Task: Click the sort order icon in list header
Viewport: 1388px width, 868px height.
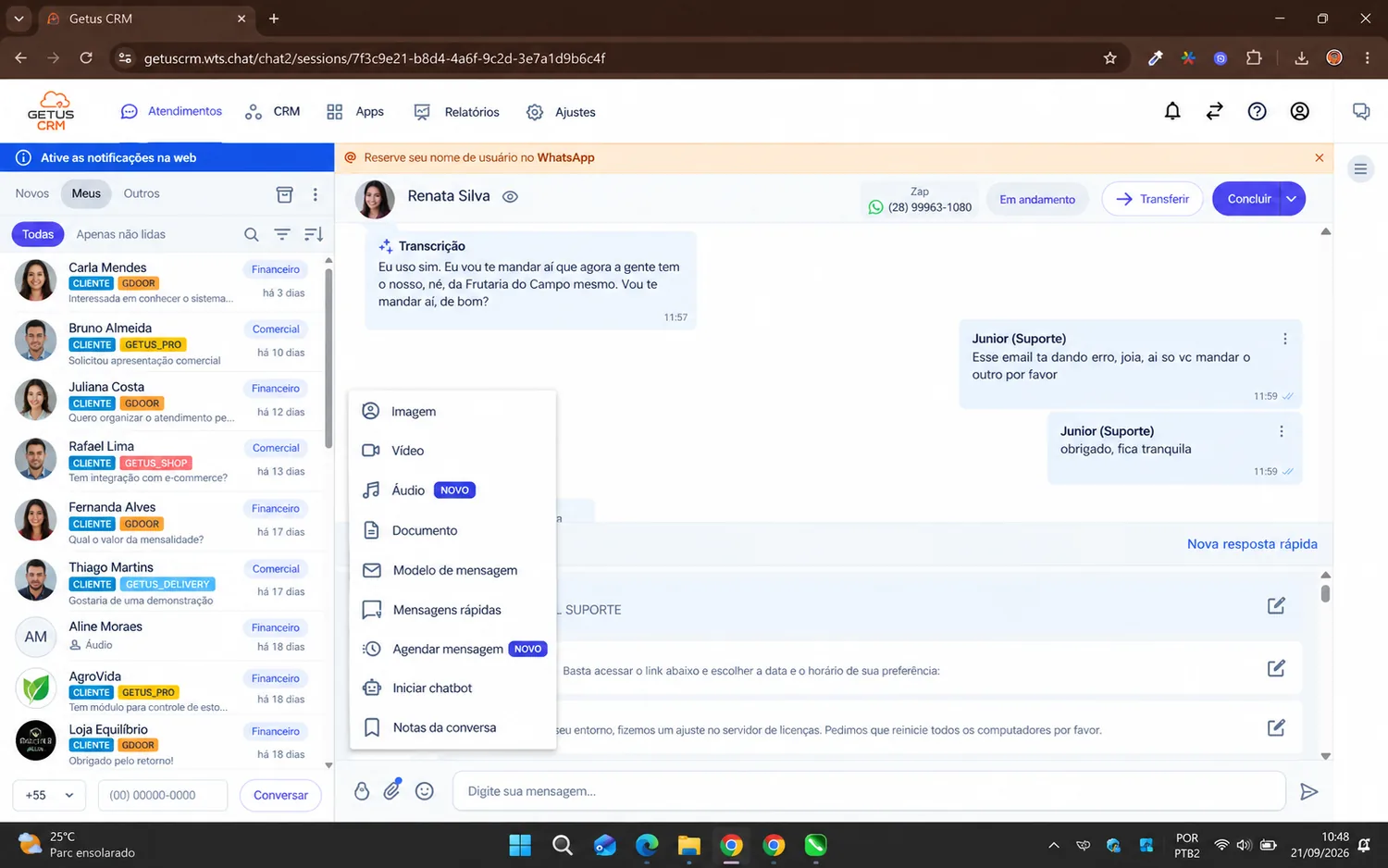Action: tap(314, 234)
